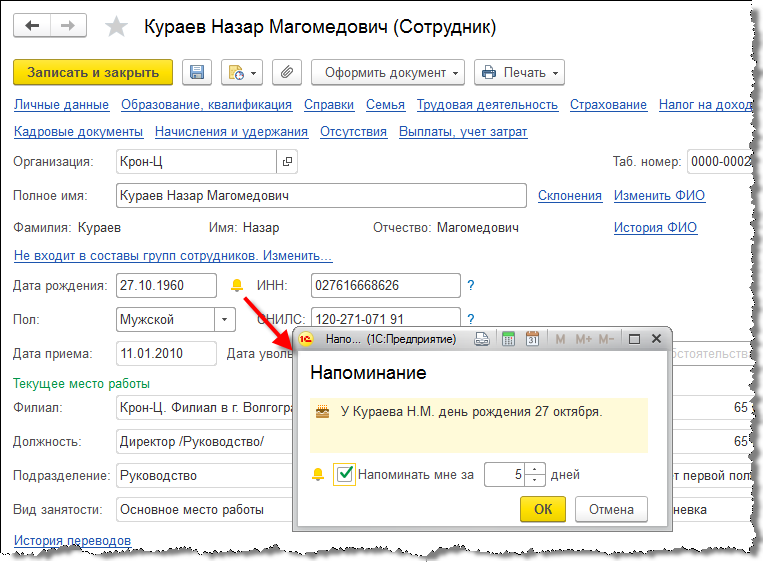
Task: Open calculator from reminder title bar
Action: pos(508,339)
